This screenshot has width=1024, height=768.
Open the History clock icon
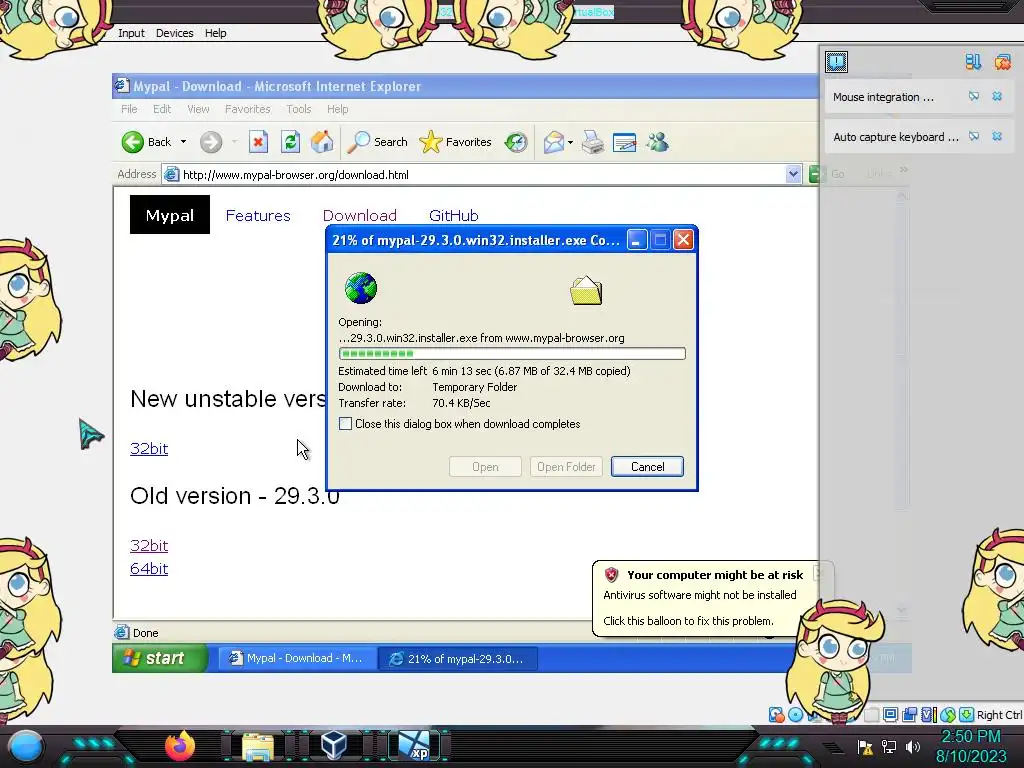pyautogui.click(x=516, y=142)
